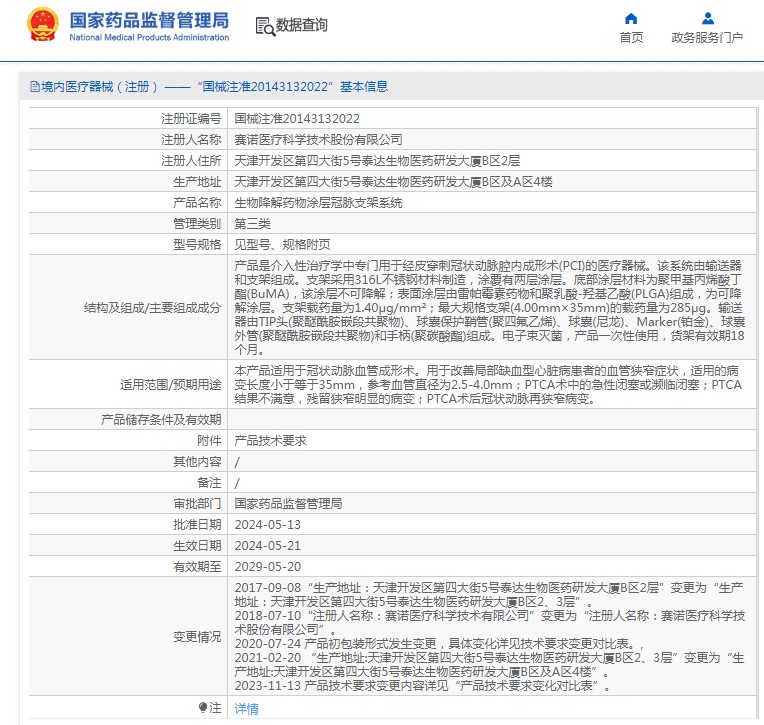Click the 2020-07-24 change record line
The image size is (764, 725).
(439, 644)
